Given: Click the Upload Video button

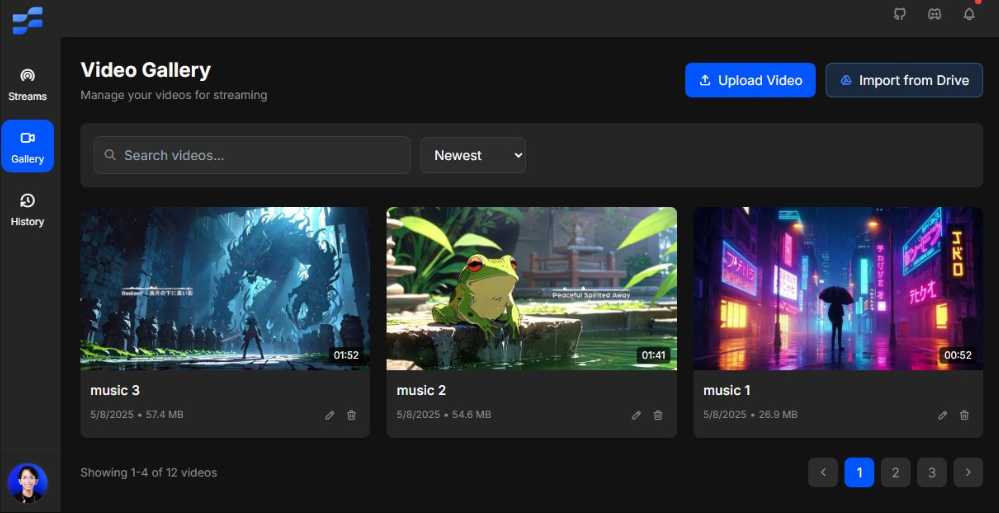Looking at the screenshot, I should 750,80.
